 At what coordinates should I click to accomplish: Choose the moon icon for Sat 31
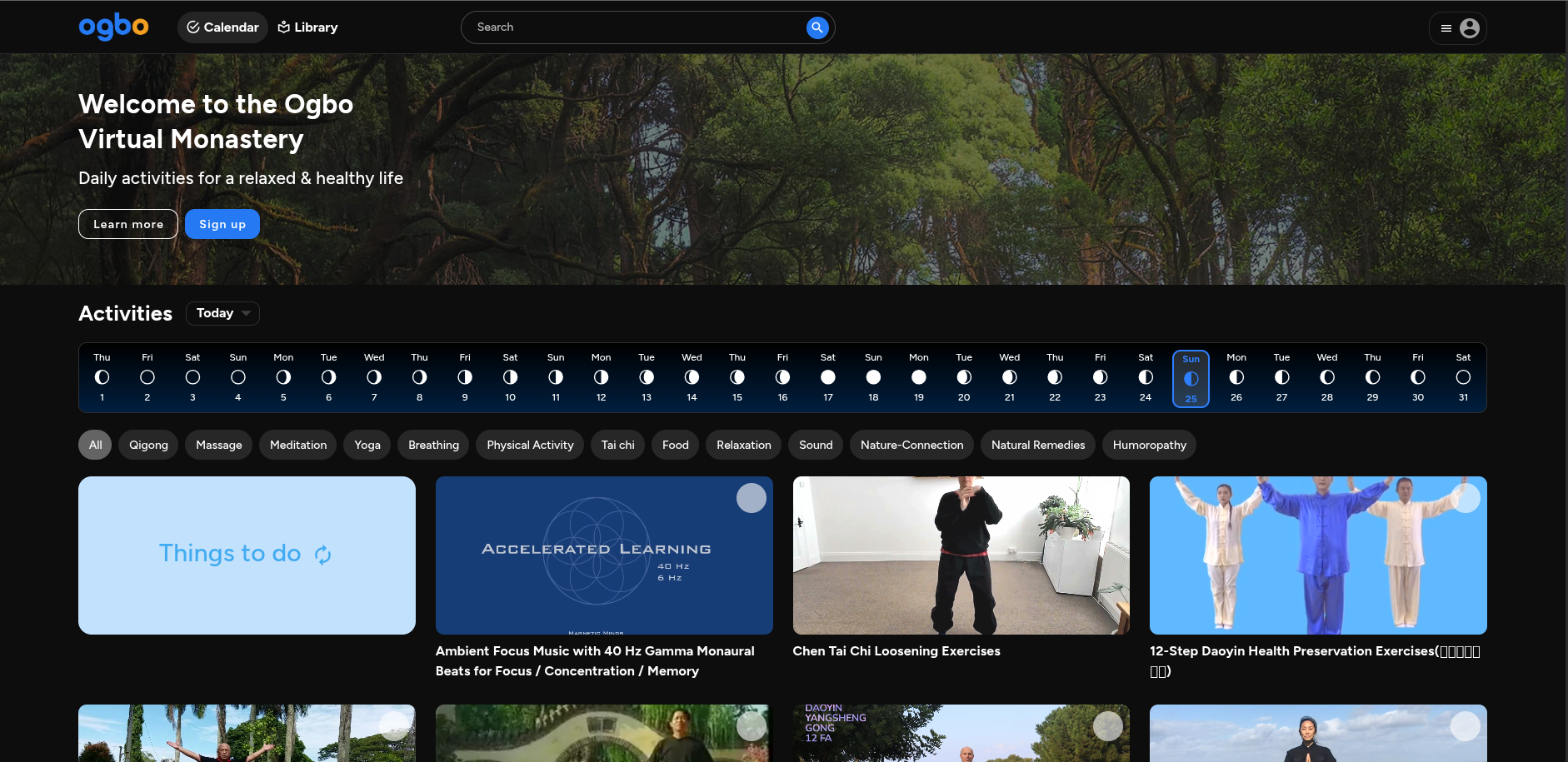[x=1463, y=377]
